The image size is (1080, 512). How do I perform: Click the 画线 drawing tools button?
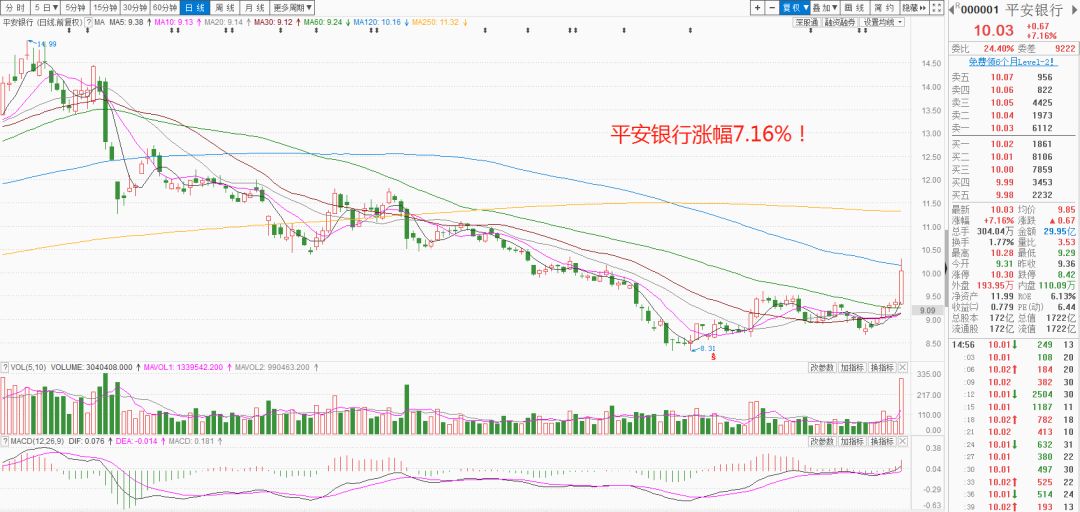pos(854,8)
